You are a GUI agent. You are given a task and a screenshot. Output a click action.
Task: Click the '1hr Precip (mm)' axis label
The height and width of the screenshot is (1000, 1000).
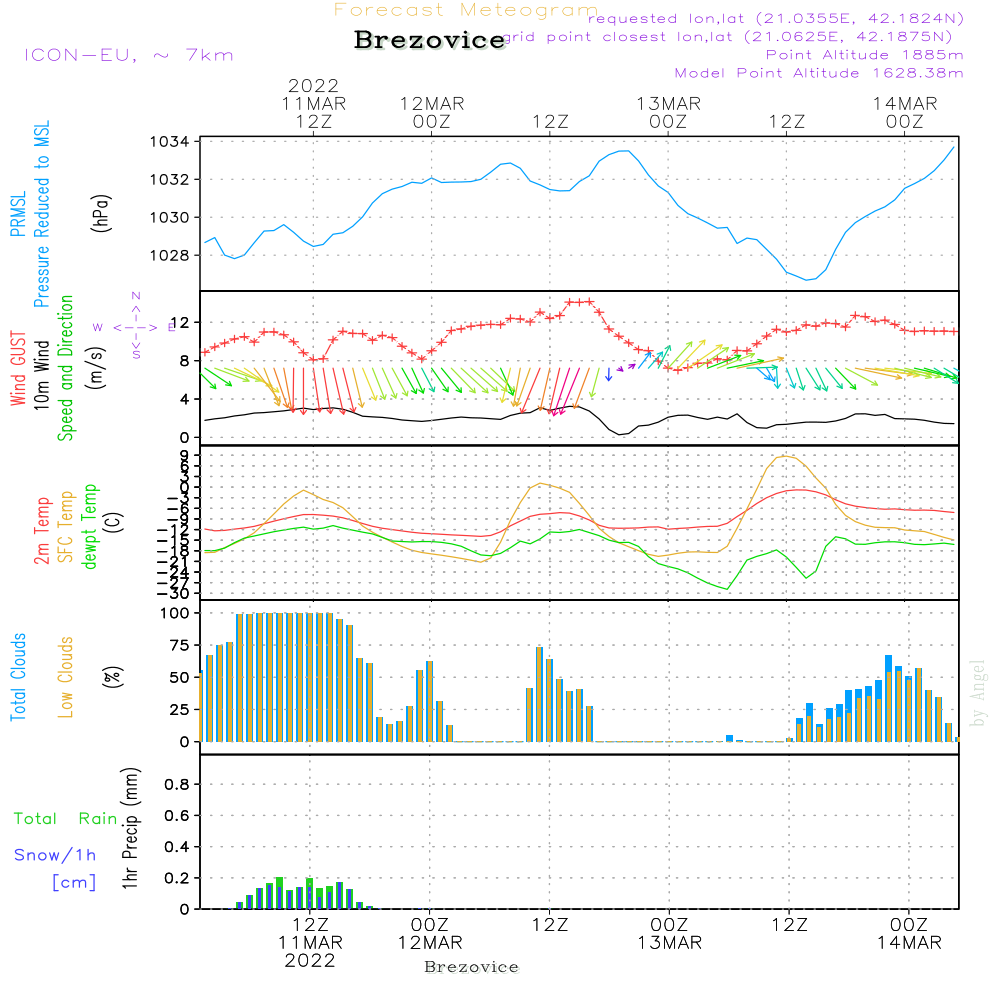click(130, 828)
